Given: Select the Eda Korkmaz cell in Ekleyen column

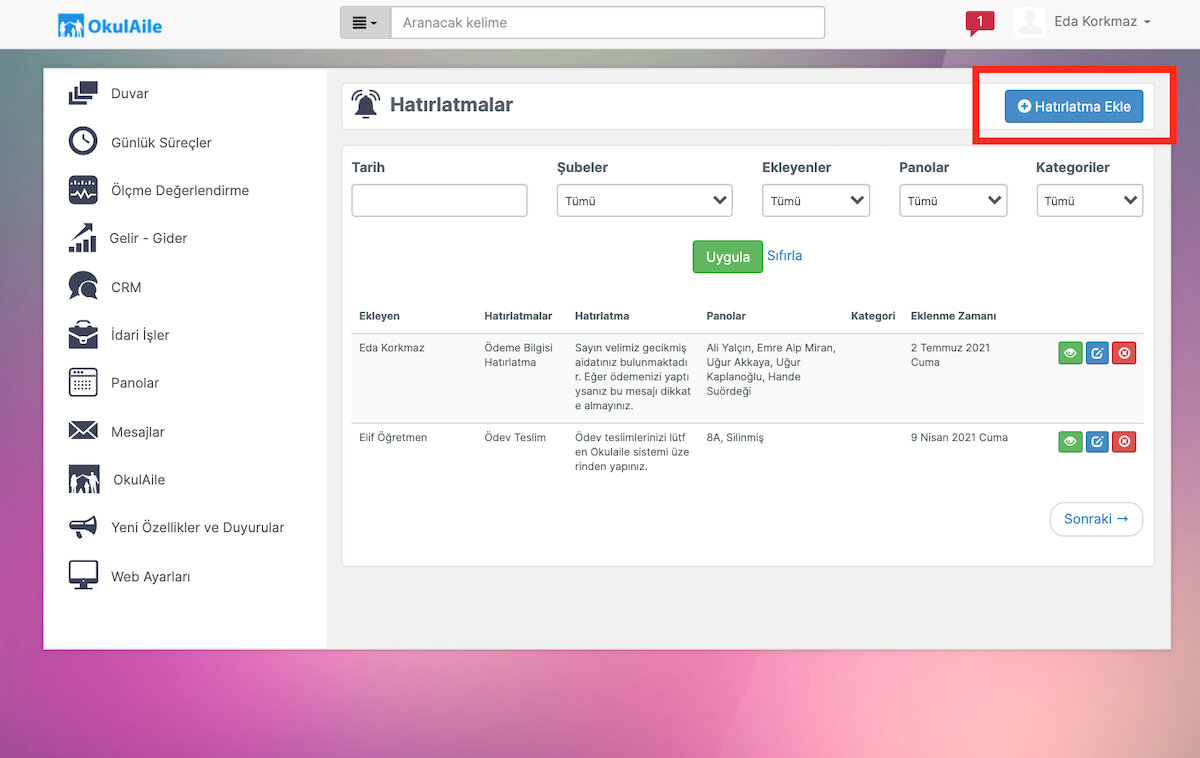Looking at the screenshot, I should click(392, 348).
